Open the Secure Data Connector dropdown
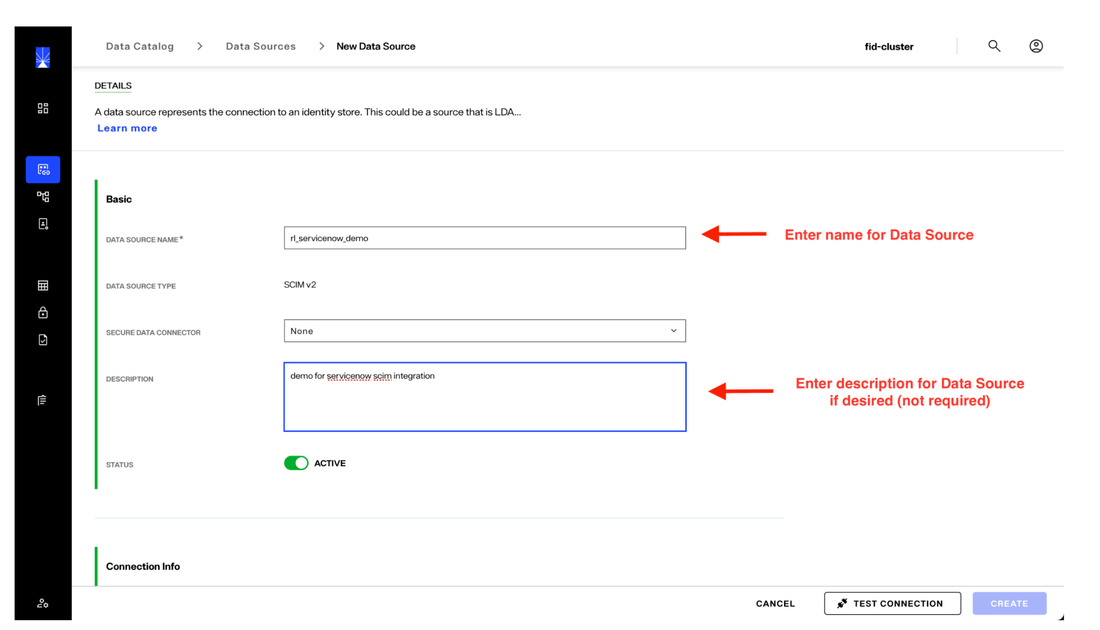 click(x=485, y=331)
